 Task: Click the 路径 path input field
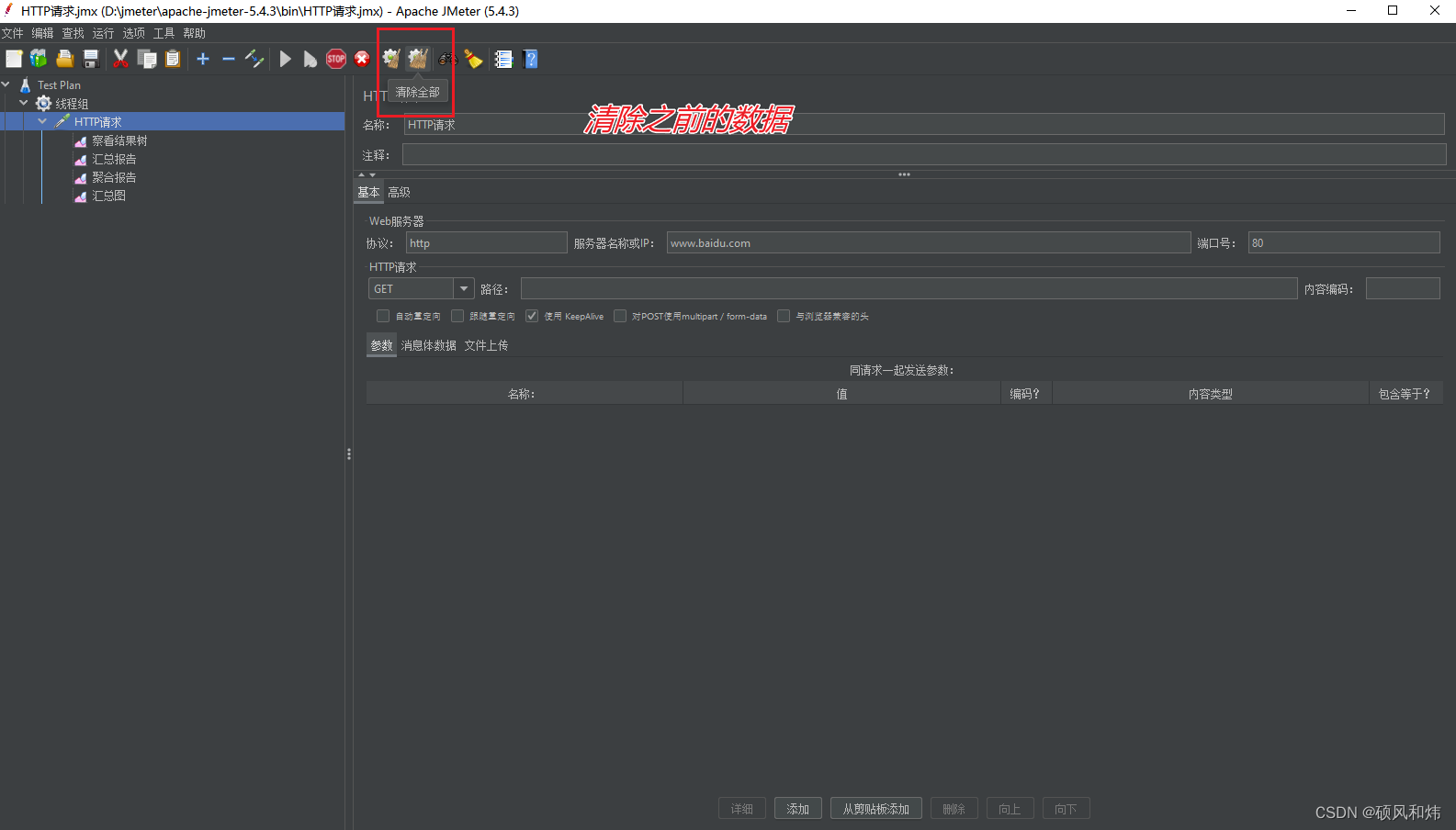click(x=909, y=288)
